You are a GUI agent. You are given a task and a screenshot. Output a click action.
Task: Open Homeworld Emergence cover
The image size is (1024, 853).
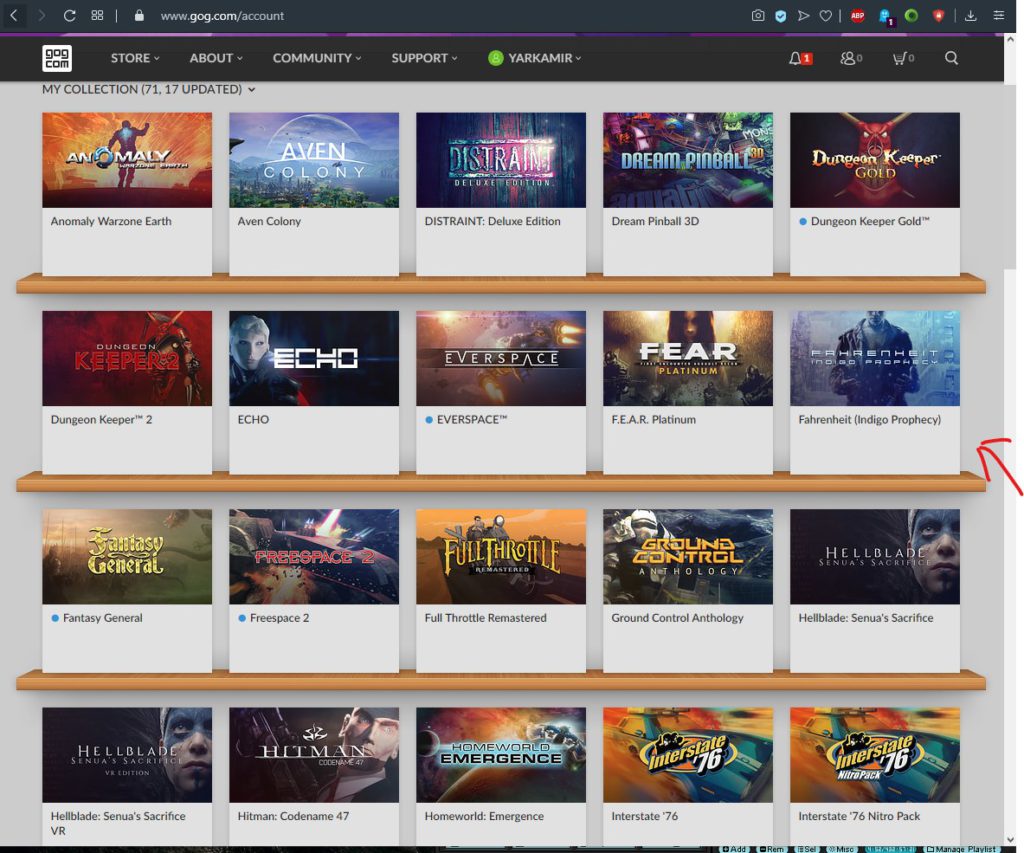501,755
